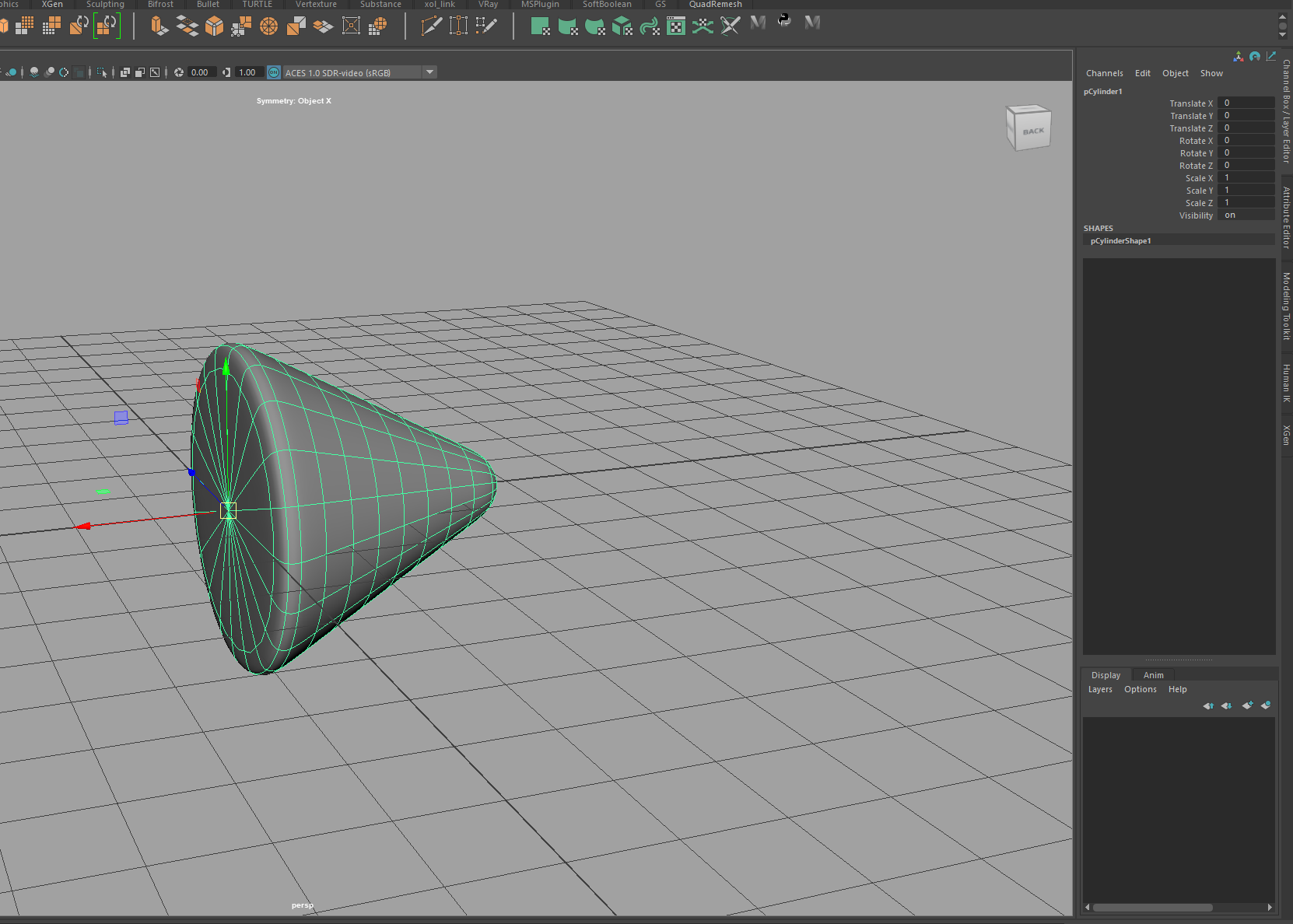Click the Rotate Y value field
This screenshot has width=1293, height=924.
click(x=1246, y=152)
